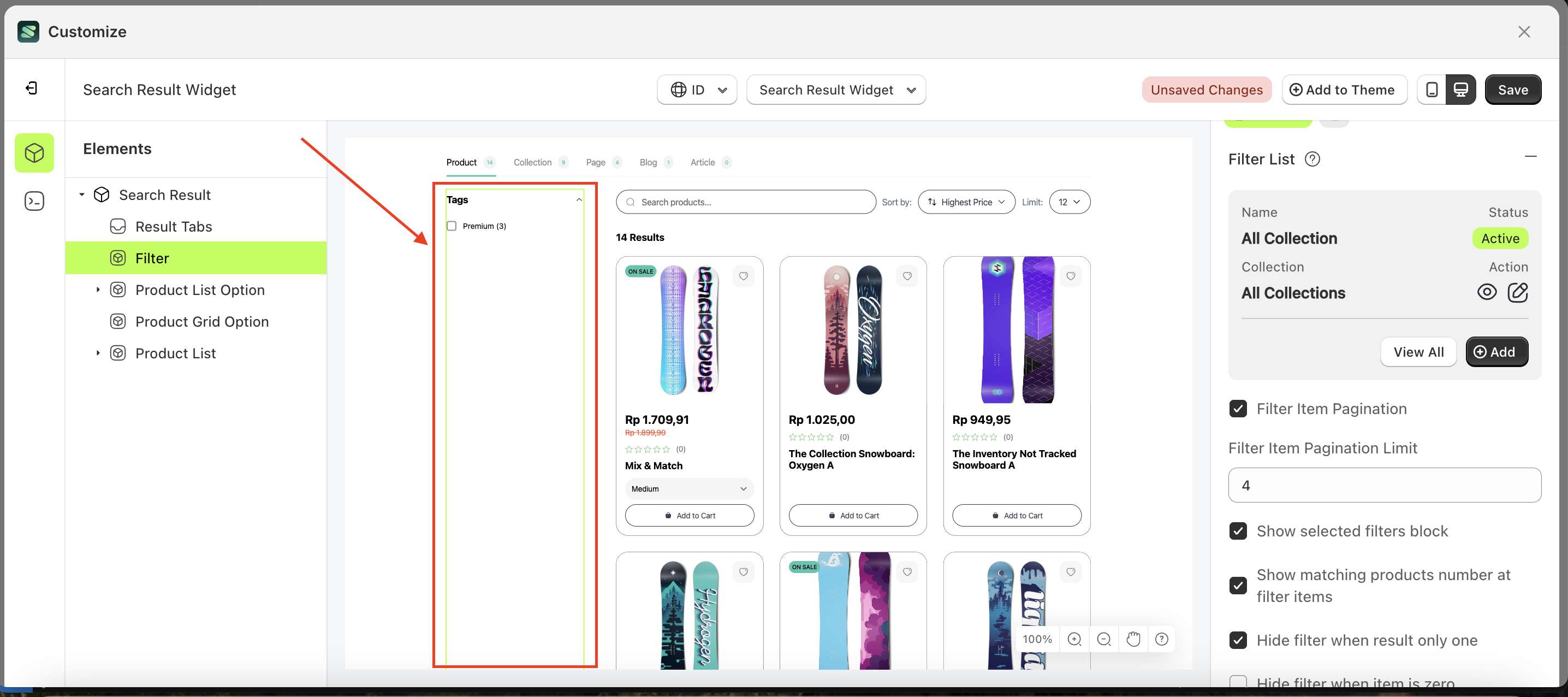Select the Elements cube sidebar icon
Viewport: 1568px width, 697px height.
tap(34, 153)
